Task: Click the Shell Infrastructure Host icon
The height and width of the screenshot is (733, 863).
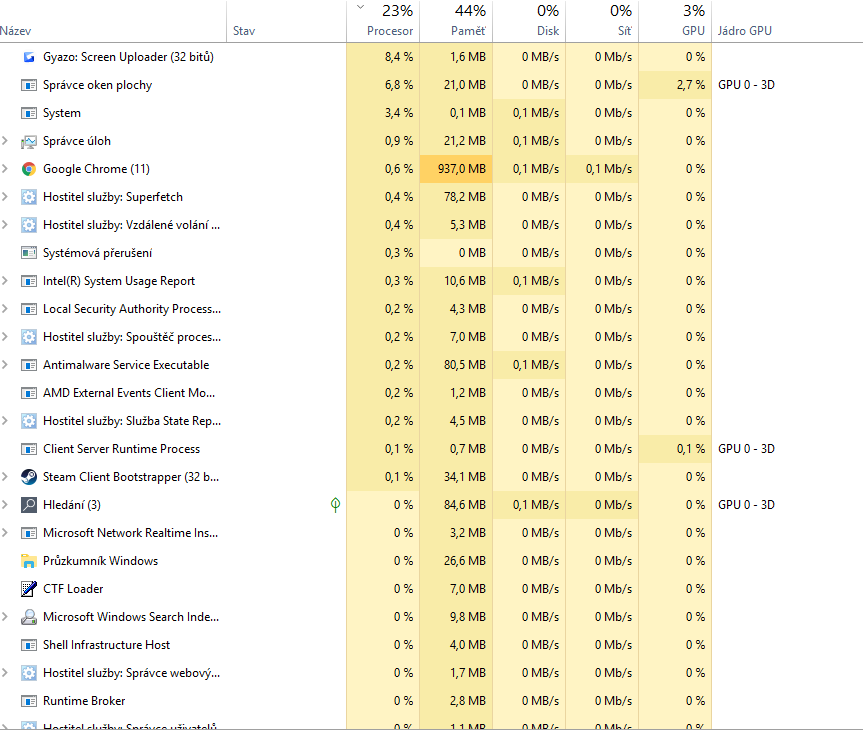Action: point(29,645)
